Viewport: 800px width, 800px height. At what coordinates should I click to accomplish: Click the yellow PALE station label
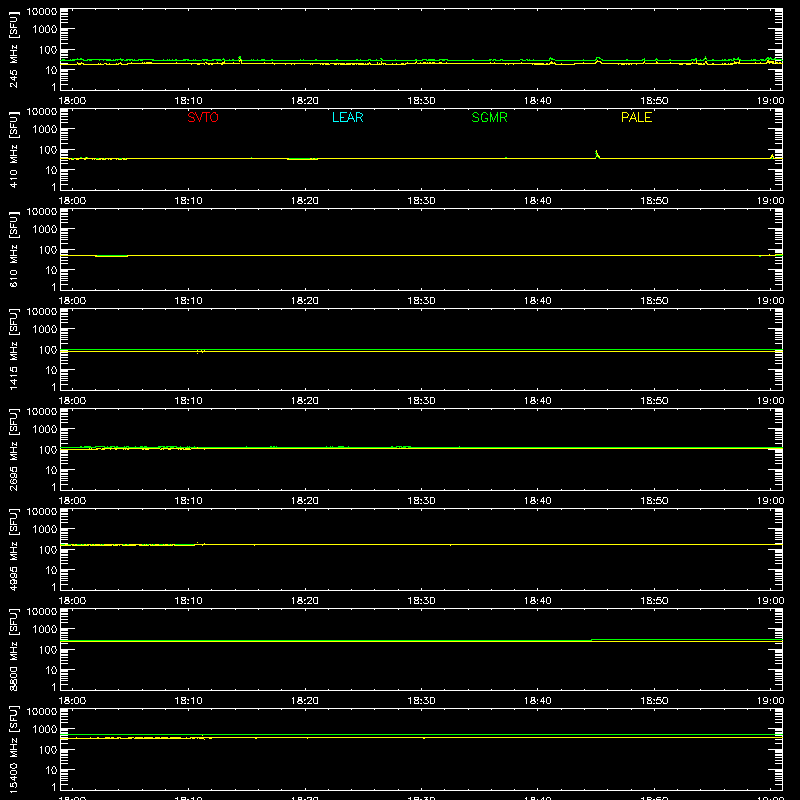pos(636,117)
